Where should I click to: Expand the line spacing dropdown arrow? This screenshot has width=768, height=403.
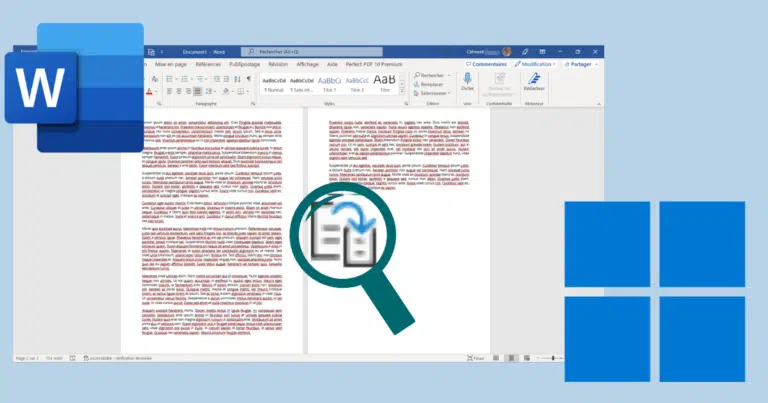[215, 92]
